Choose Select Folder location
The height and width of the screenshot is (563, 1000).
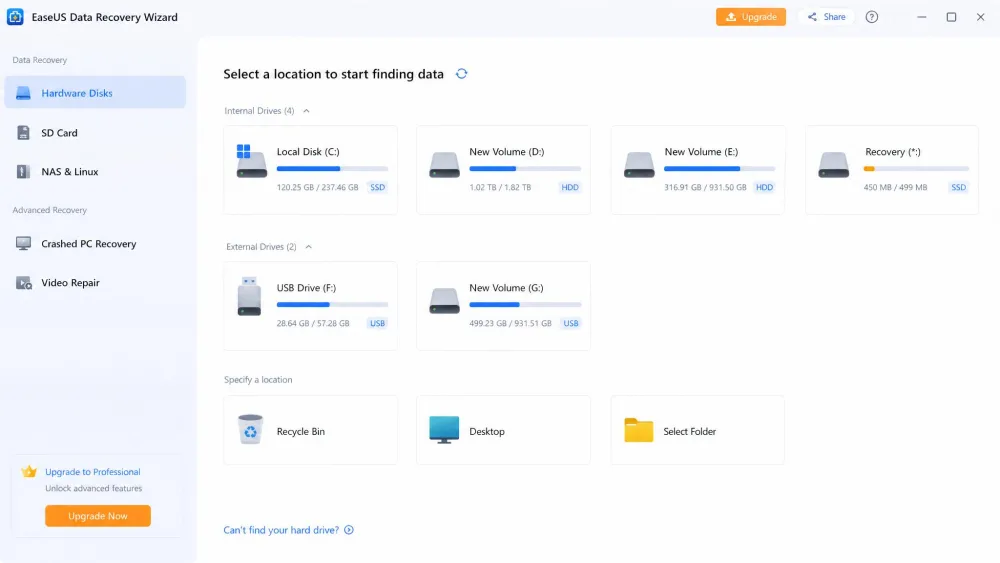pos(698,430)
